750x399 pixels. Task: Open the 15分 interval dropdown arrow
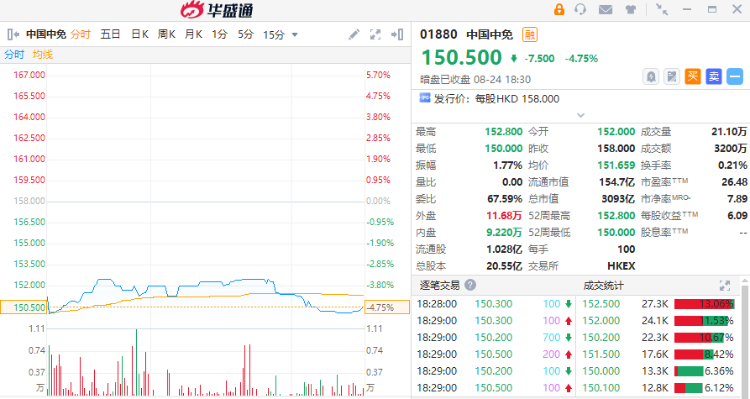[x=295, y=35]
